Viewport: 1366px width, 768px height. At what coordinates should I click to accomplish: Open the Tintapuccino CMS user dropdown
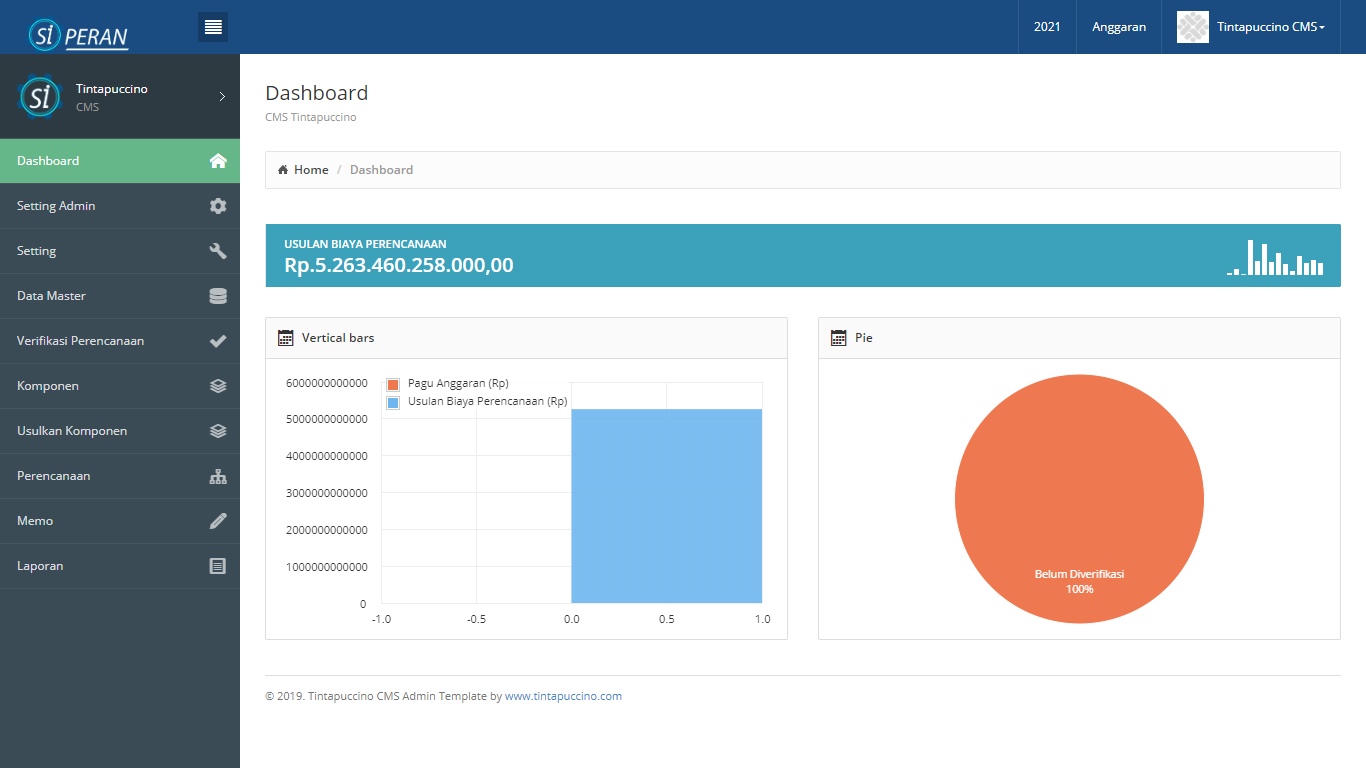pyautogui.click(x=1252, y=27)
